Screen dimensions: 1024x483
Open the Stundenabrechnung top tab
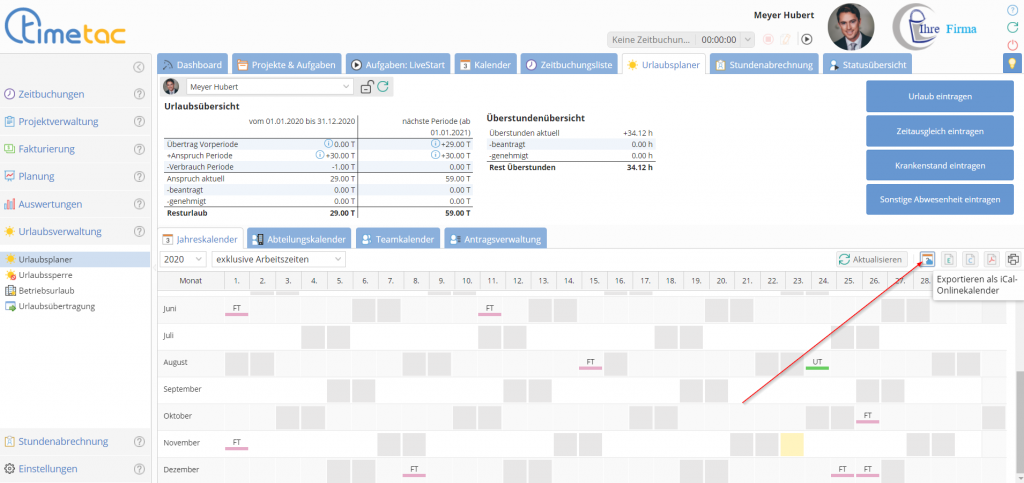pos(765,65)
